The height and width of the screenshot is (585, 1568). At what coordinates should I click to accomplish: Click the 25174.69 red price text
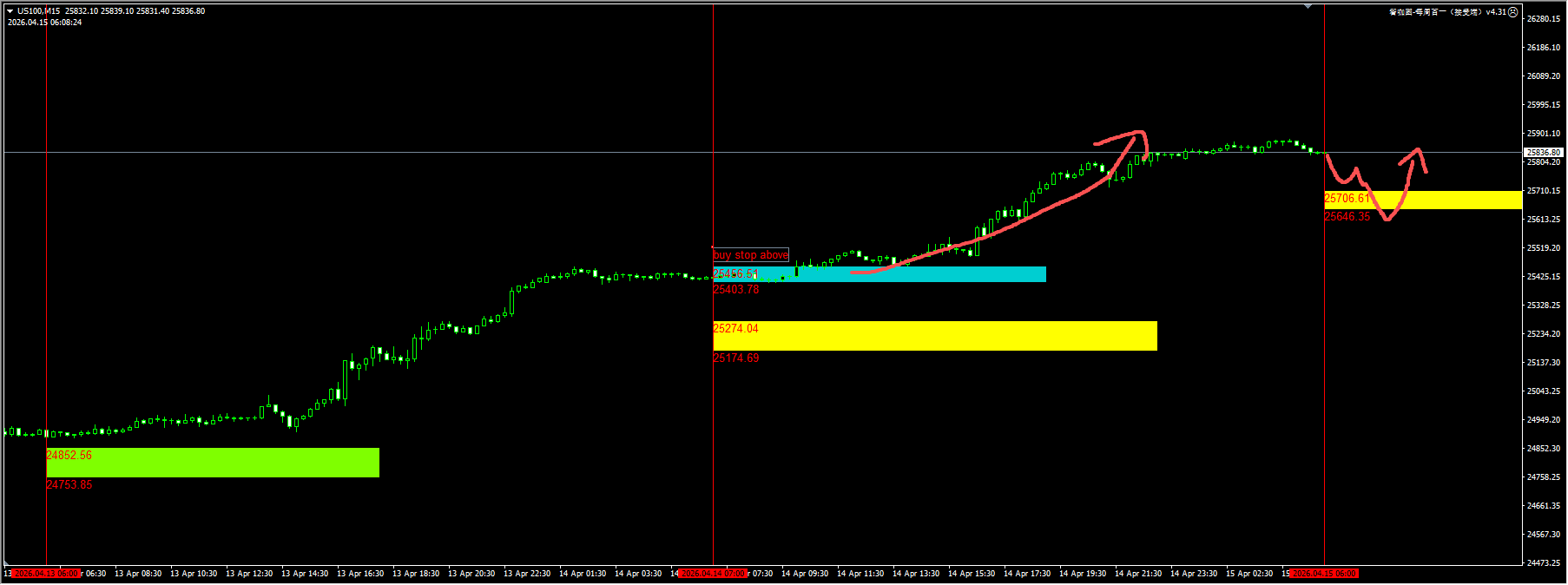[x=735, y=358]
